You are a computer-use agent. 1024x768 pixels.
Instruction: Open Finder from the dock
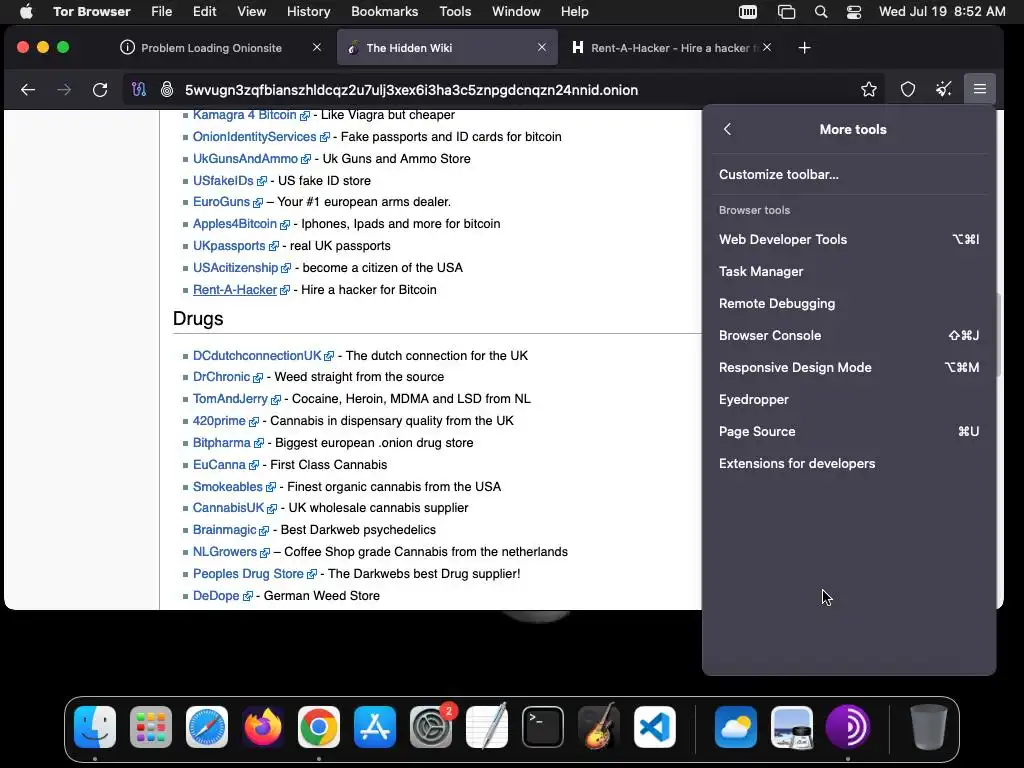click(95, 727)
